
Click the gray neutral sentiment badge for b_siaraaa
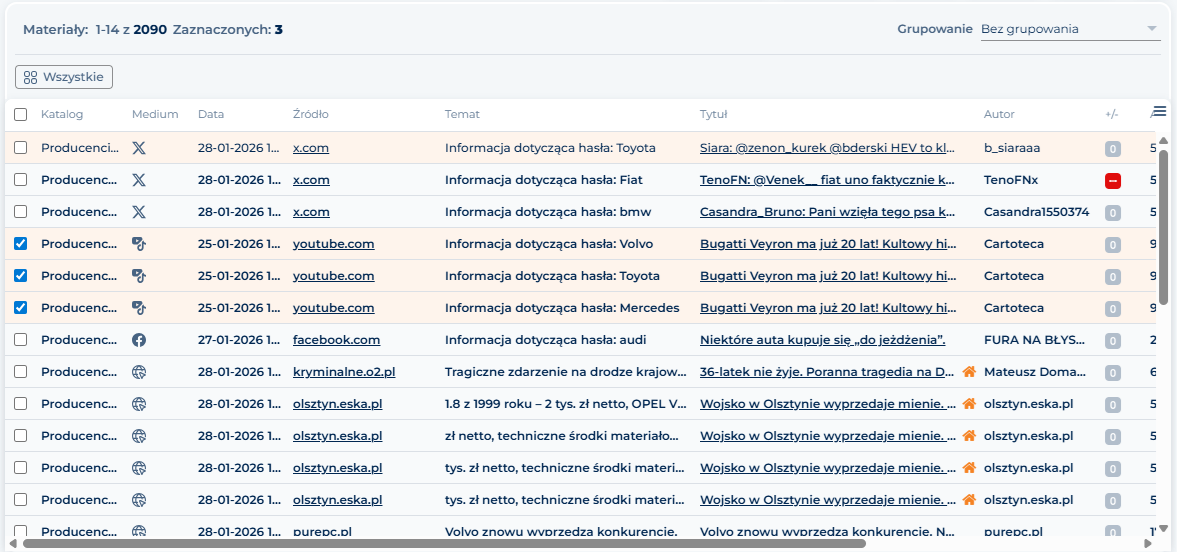(1112, 149)
